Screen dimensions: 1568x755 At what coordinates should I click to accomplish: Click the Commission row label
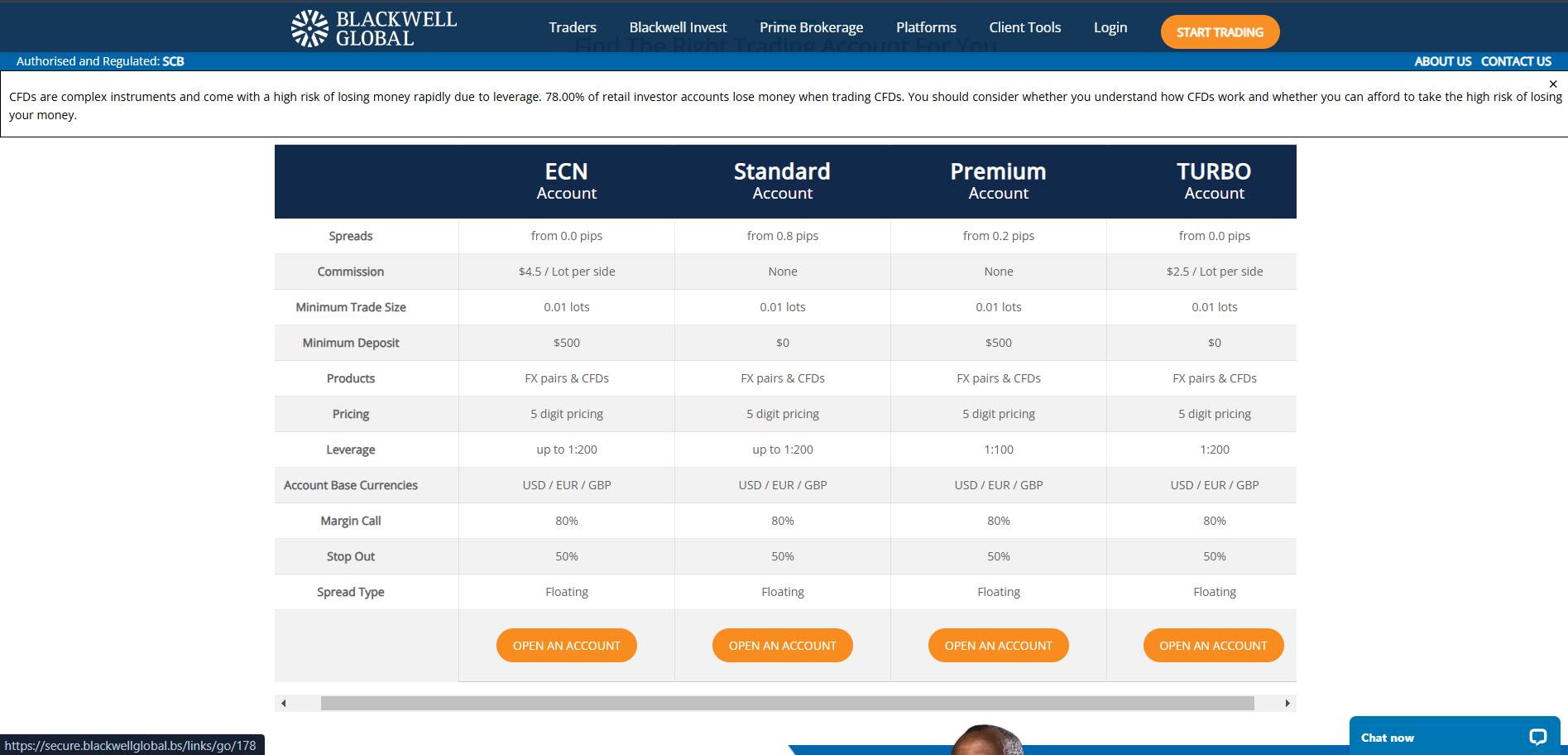point(351,272)
